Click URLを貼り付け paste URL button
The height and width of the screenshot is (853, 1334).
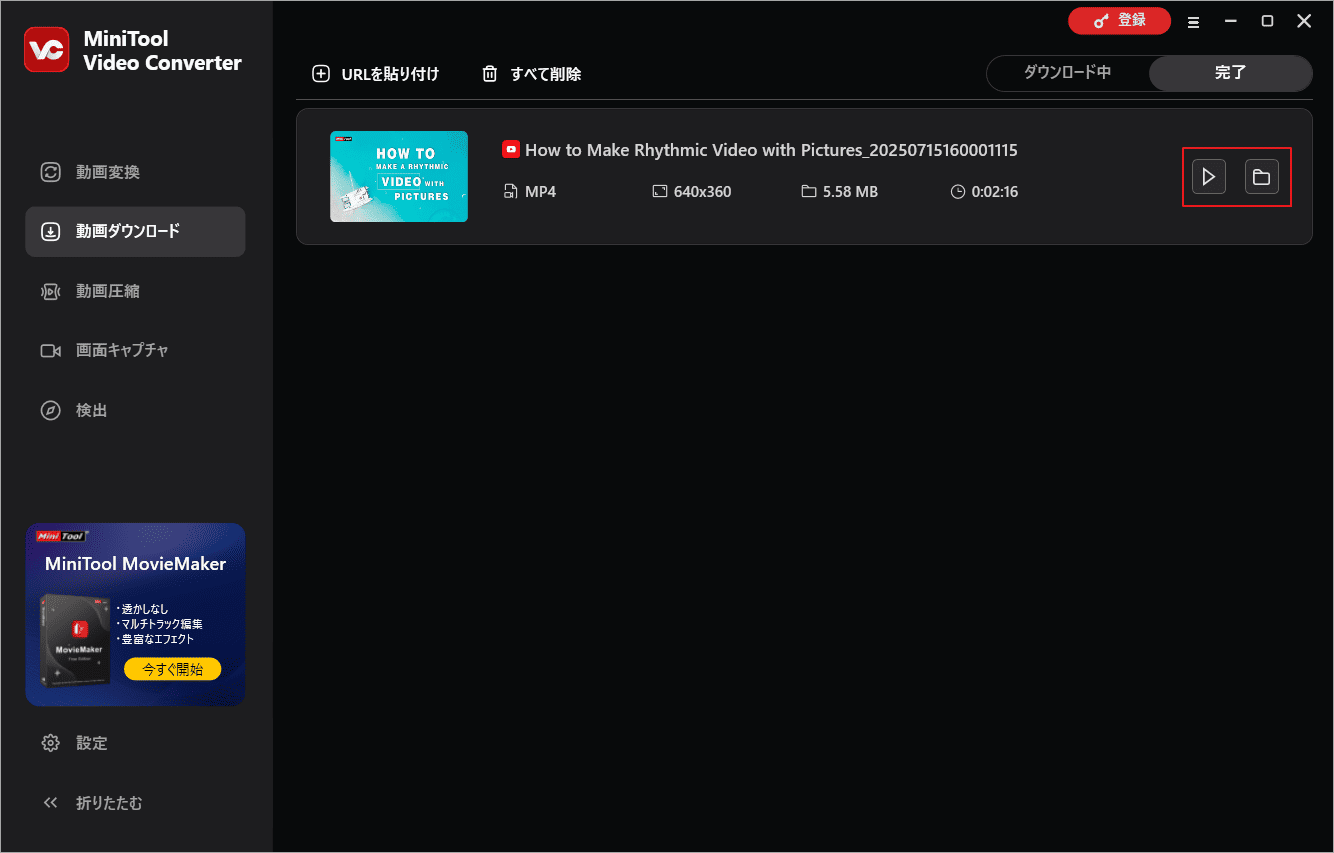tap(376, 74)
